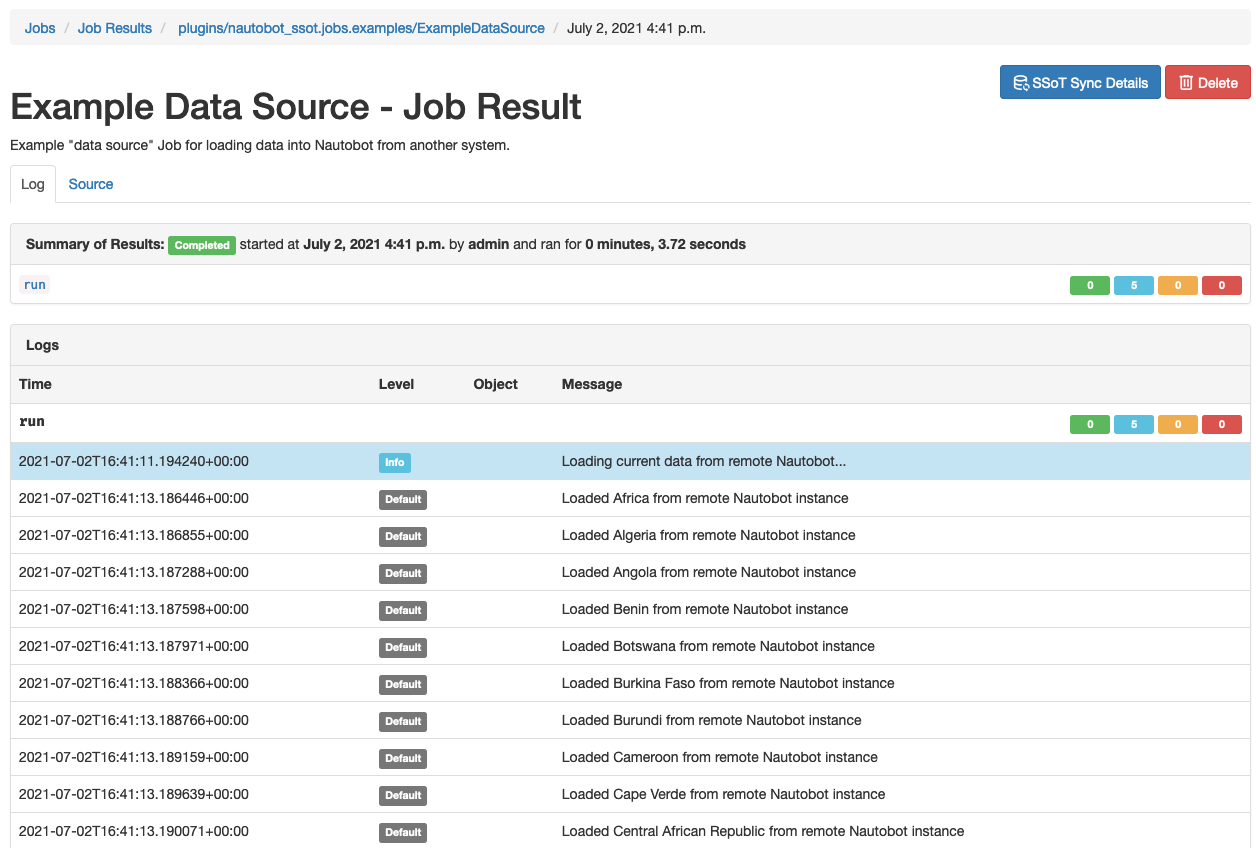
Task: Click the Jobs breadcrumb link
Action: coord(40,27)
